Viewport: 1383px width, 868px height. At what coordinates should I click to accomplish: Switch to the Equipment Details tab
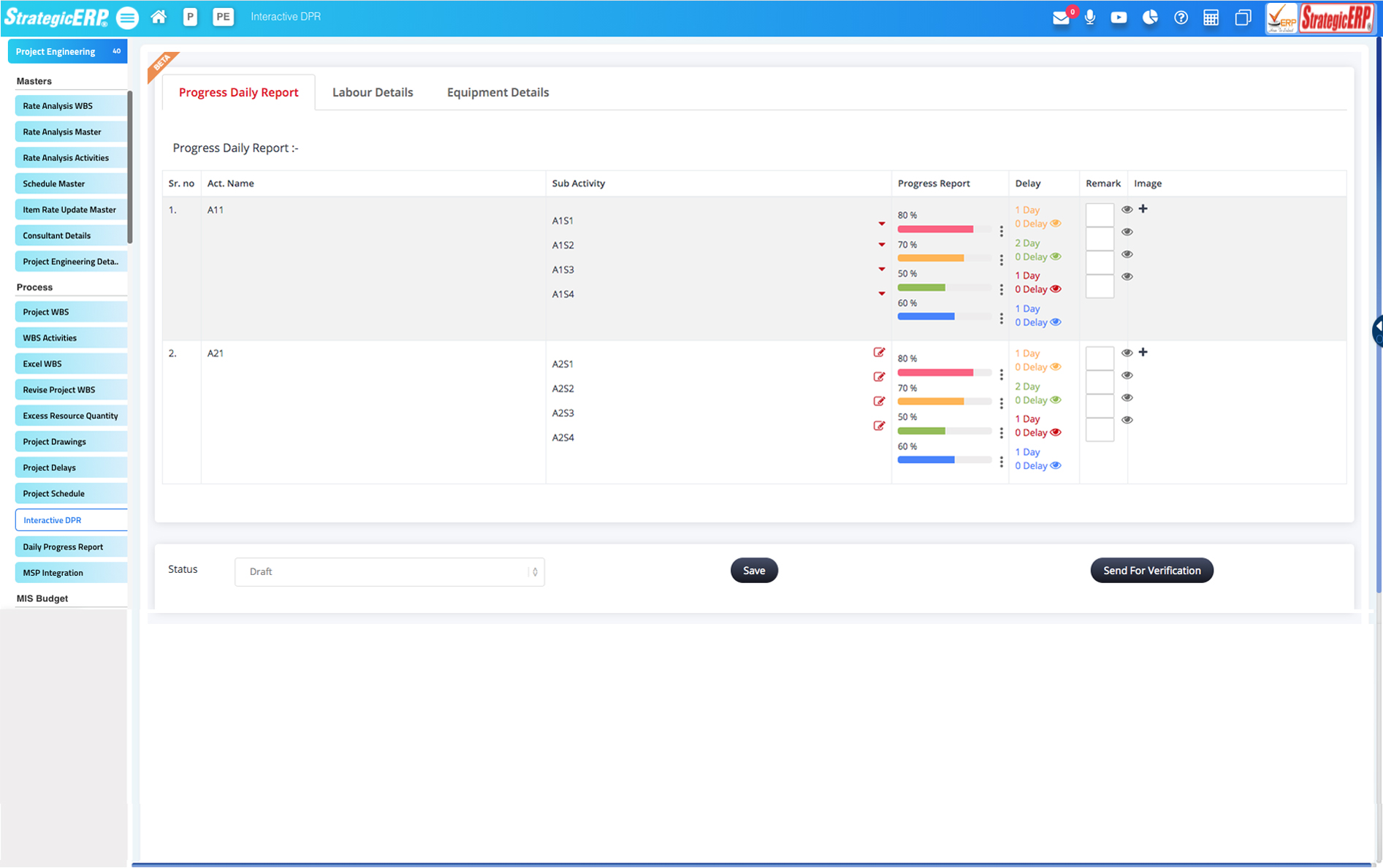[x=498, y=92]
